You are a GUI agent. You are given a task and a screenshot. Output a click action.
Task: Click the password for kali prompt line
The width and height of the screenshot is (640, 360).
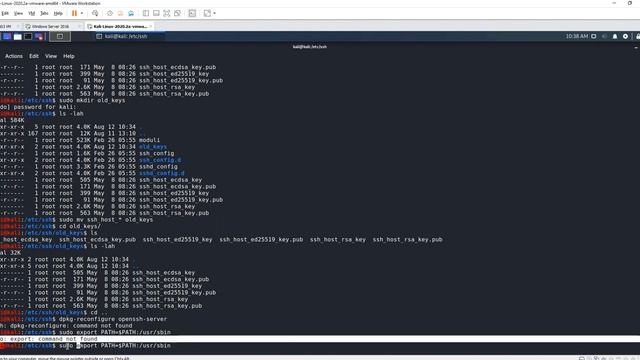[x=38, y=107]
